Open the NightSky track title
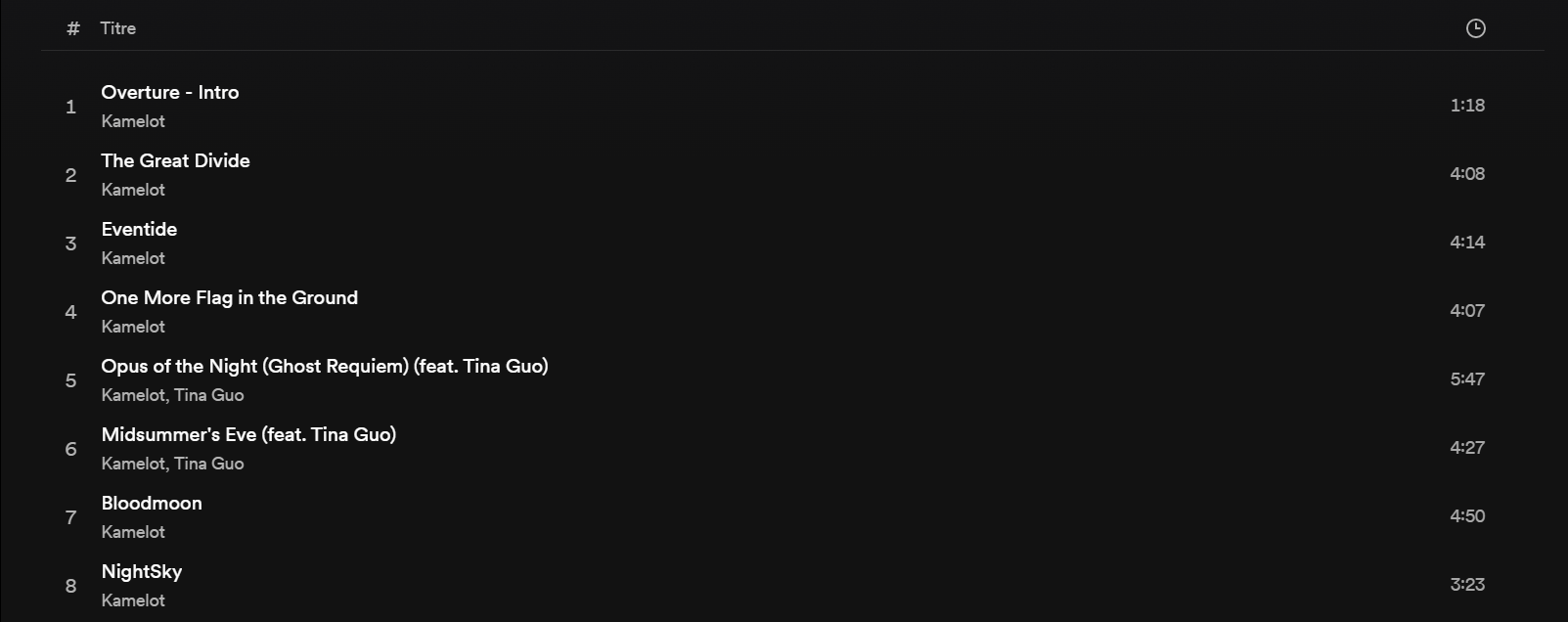The height and width of the screenshot is (622, 1568). click(x=141, y=571)
